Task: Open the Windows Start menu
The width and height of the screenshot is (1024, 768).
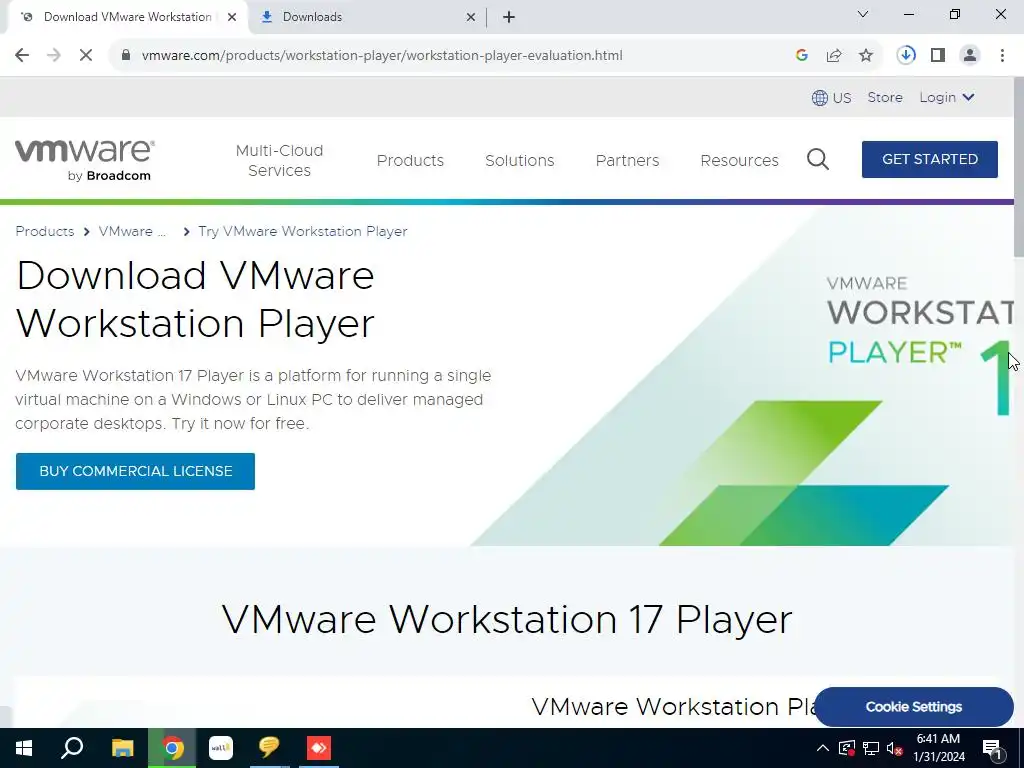Action: pyautogui.click(x=24, y=748)
